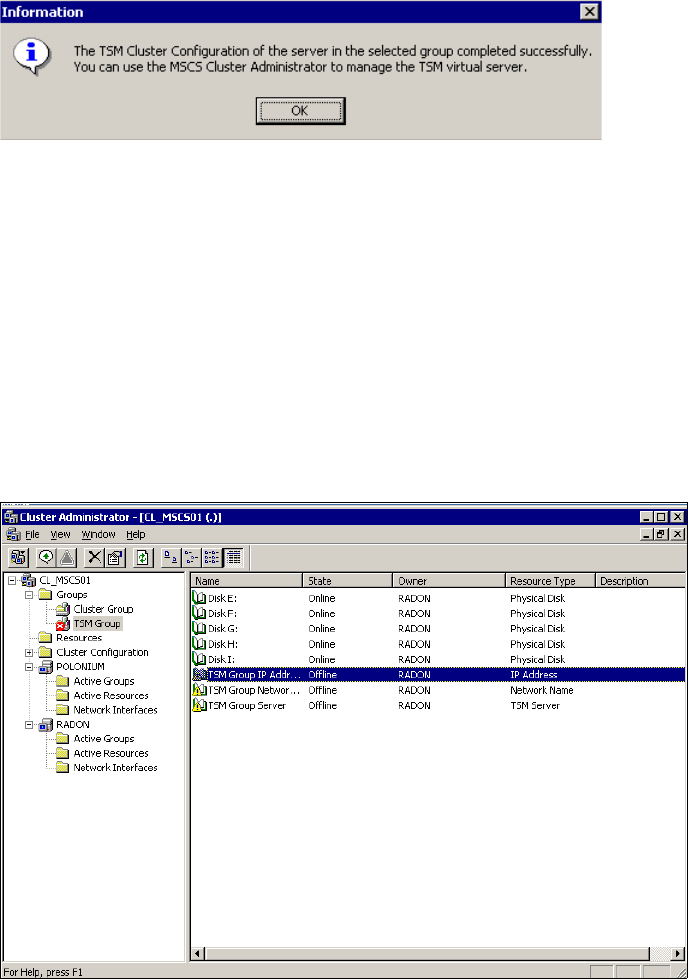Sort by the Owner column header

449,581
